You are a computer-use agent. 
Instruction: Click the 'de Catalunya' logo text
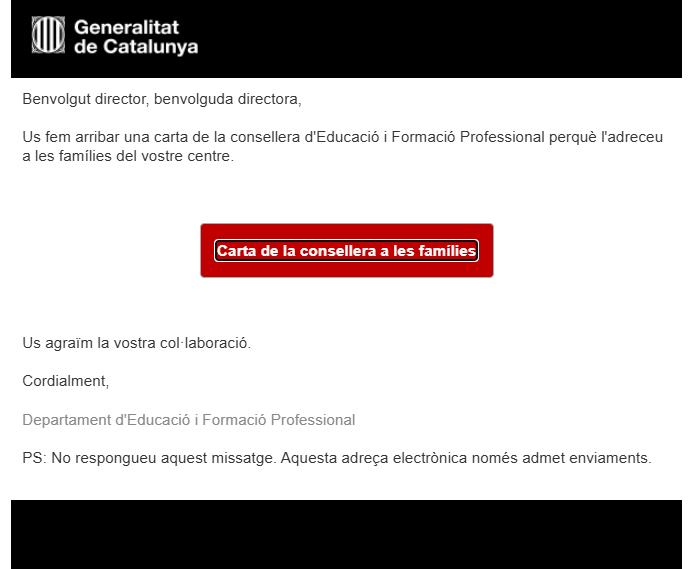[x=136, y=47]
